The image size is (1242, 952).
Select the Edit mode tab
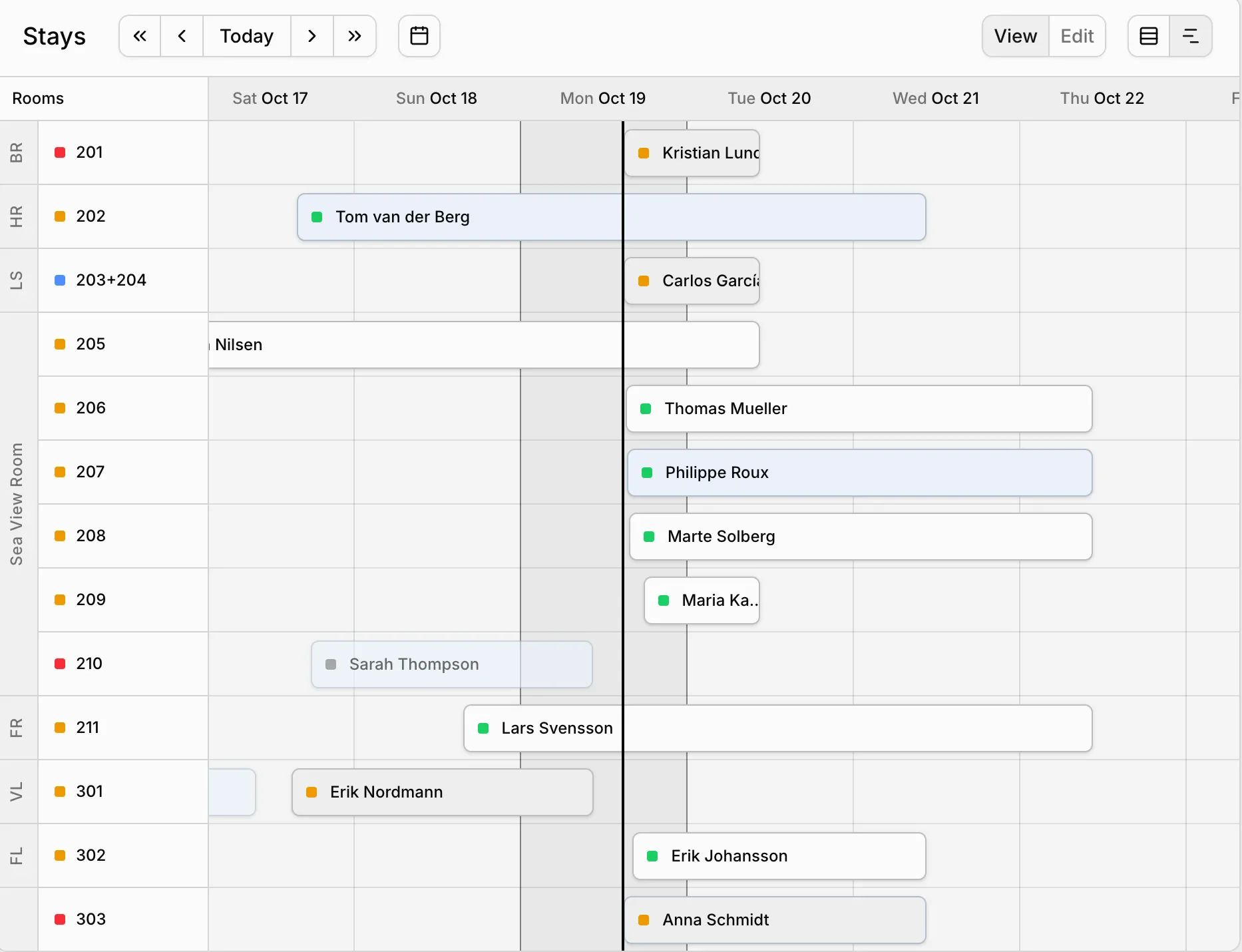(1077, 36)
